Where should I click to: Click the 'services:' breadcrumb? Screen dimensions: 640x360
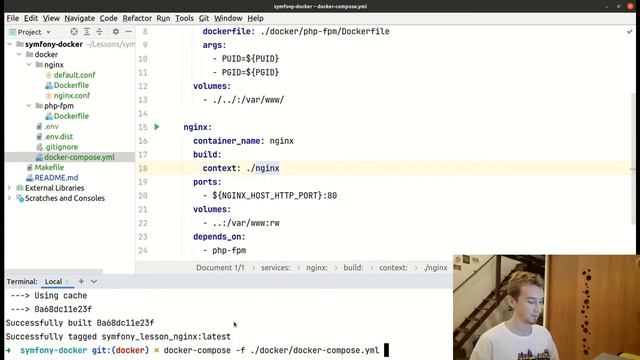(x=276, y=268)
